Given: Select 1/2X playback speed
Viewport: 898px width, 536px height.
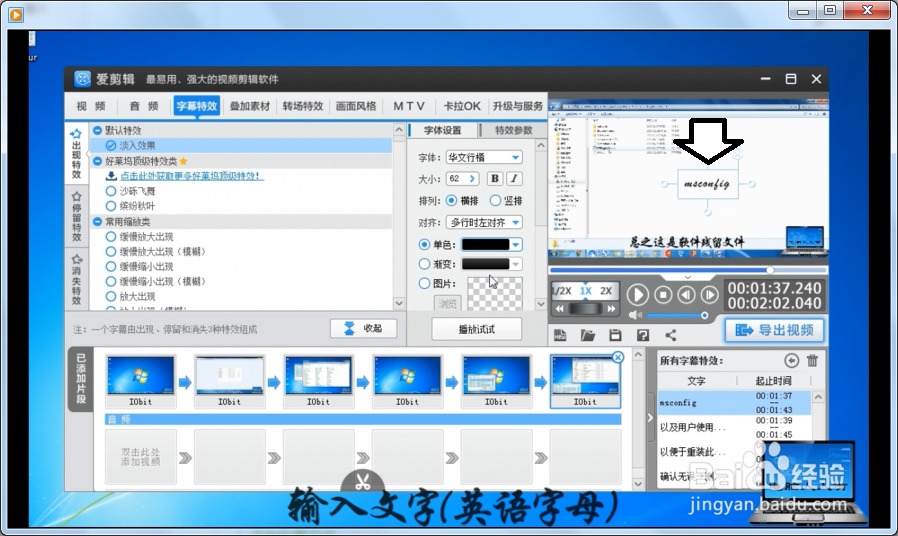Looking at the screenshot, I should click(562, 291).
